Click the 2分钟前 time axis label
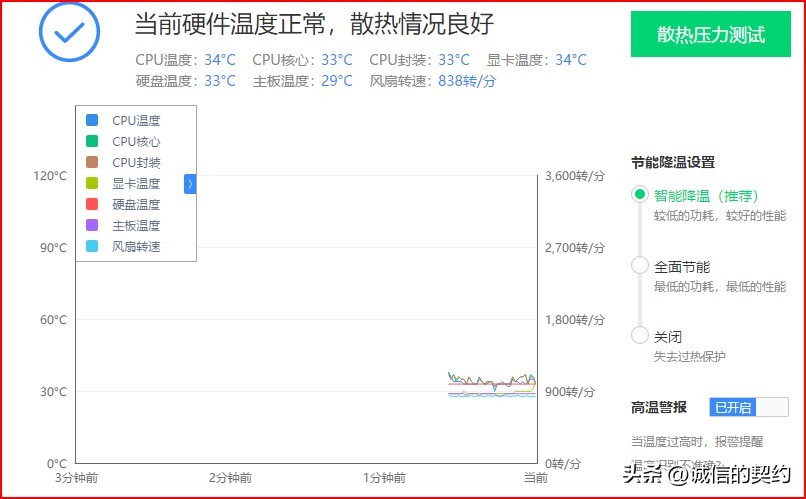 tap(230, 478)
